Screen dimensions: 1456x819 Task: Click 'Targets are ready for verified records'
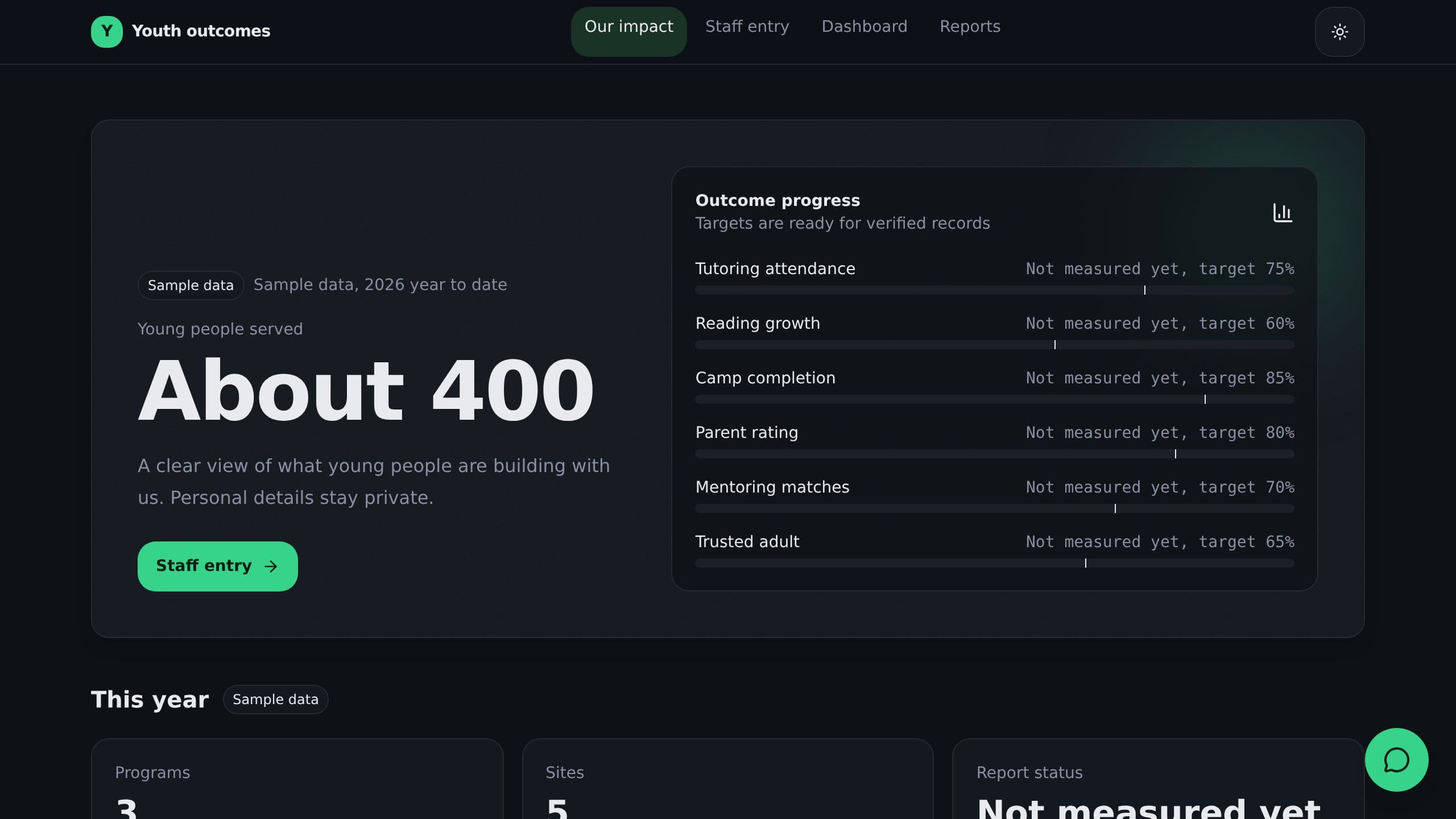tap(842, 223)
